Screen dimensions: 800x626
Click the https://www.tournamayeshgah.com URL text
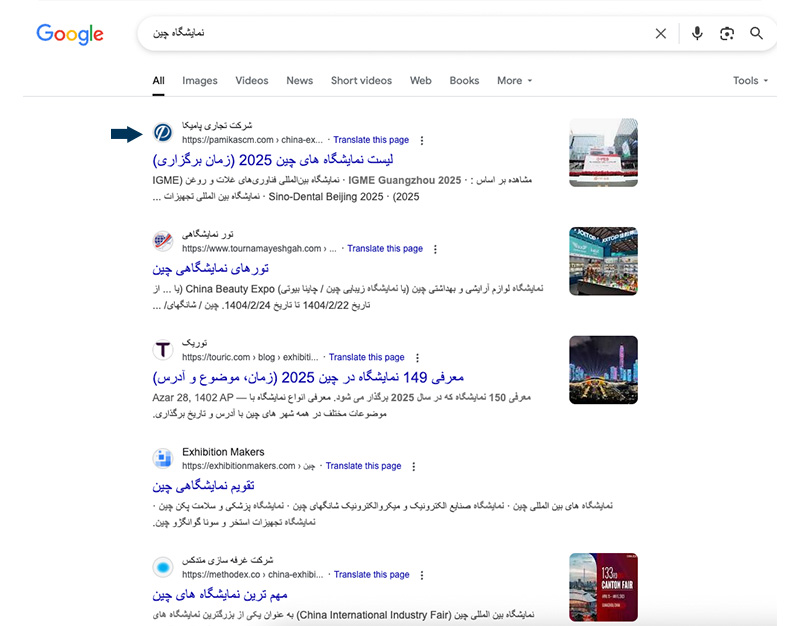point(259,248)
